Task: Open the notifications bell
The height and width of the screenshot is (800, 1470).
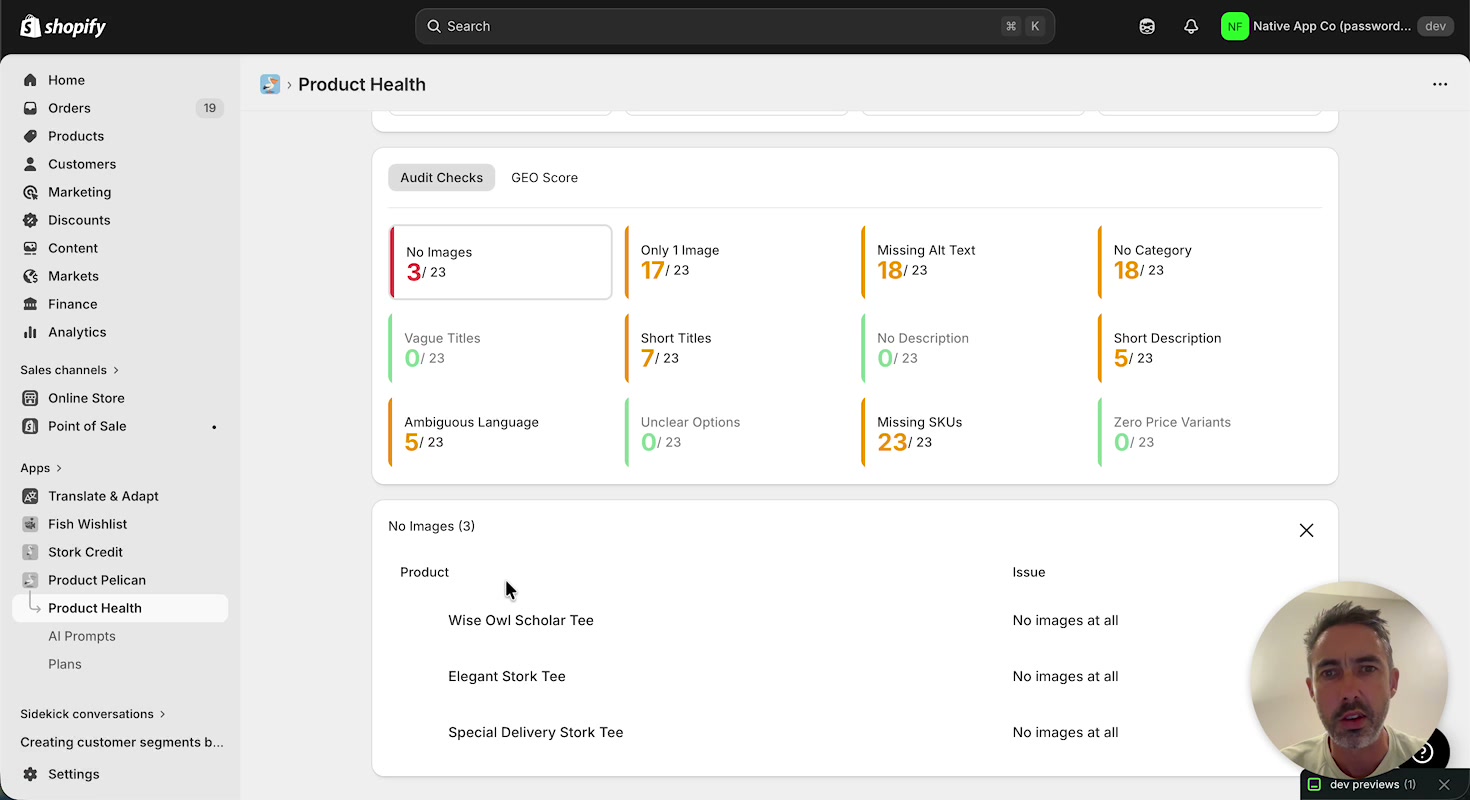Action: [1190, 27]
